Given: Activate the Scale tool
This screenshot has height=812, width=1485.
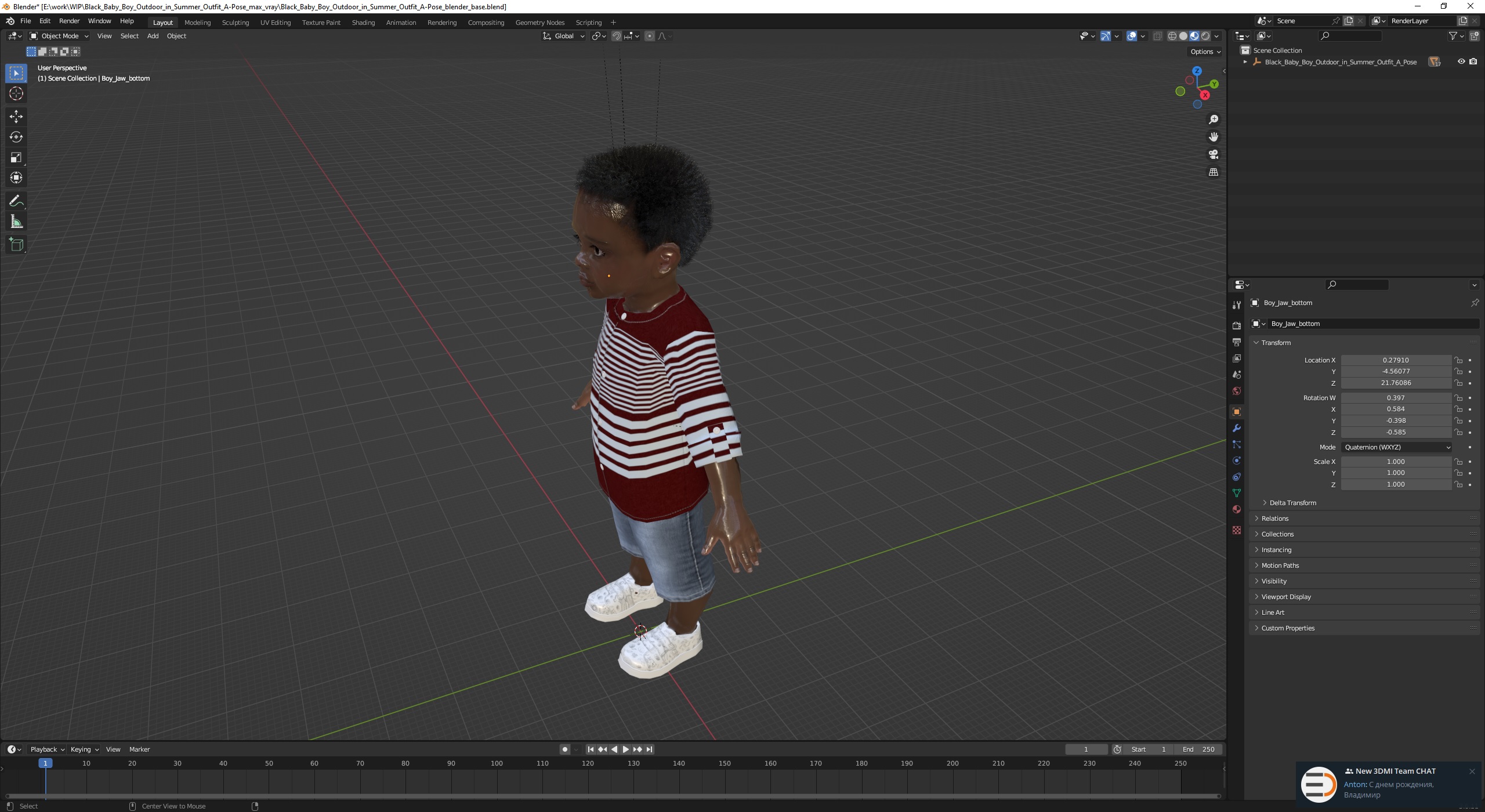Looking at the screenshot, I should click(x=16, y=157).
